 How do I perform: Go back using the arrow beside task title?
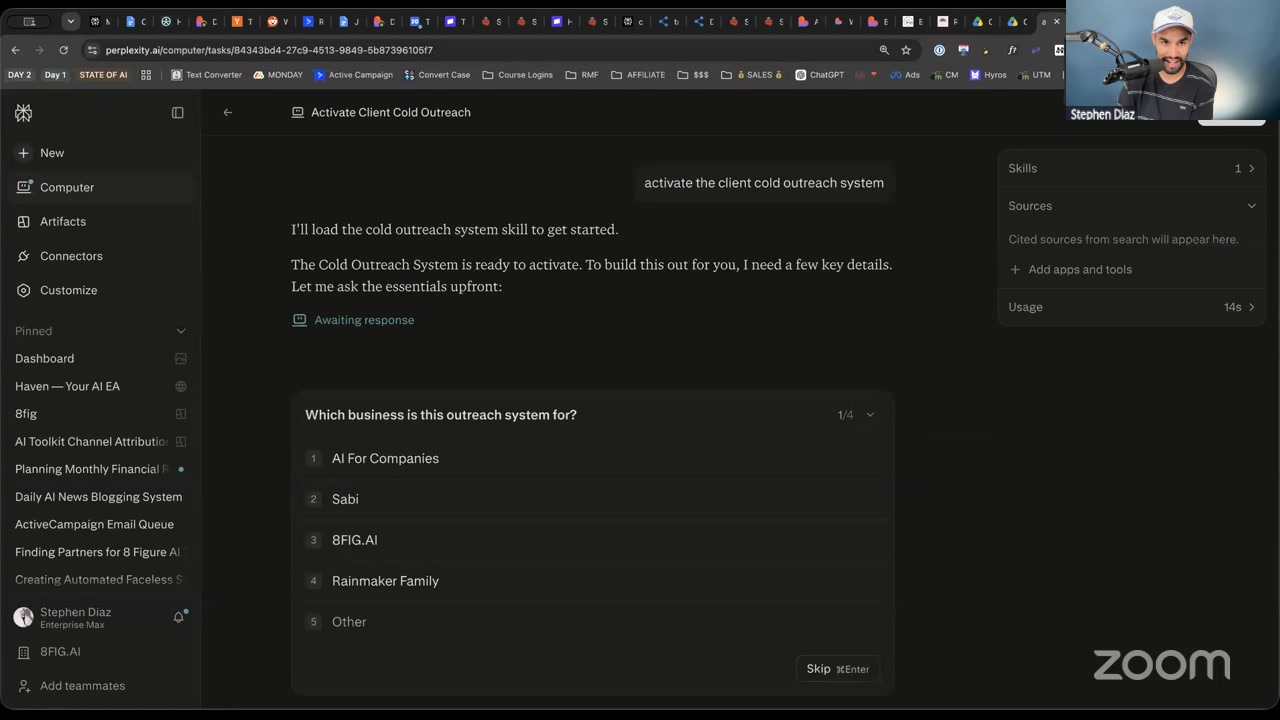coord(228,113)
